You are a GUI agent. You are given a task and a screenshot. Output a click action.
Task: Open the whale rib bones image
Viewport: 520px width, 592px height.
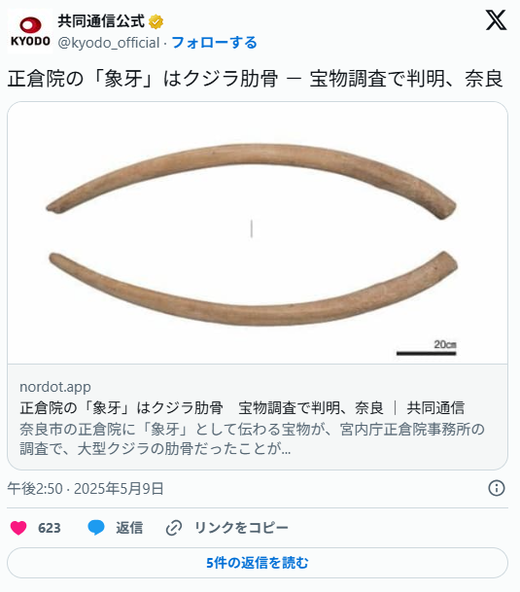coord(257,233)
